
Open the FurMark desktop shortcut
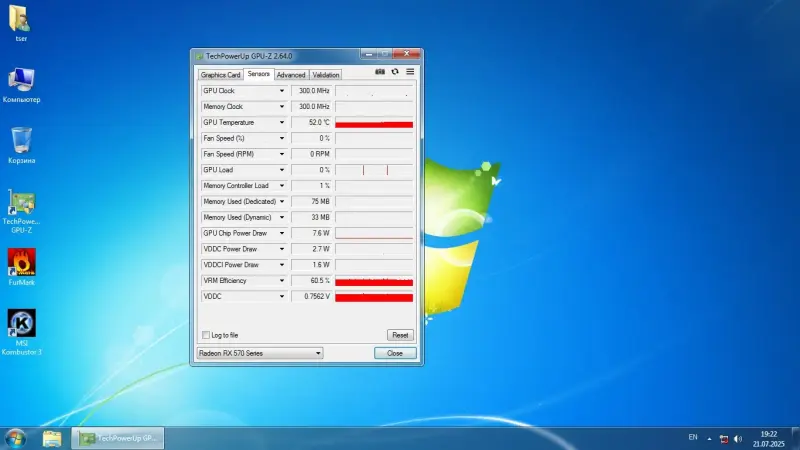pyautogui.click(x=21, y=267)
